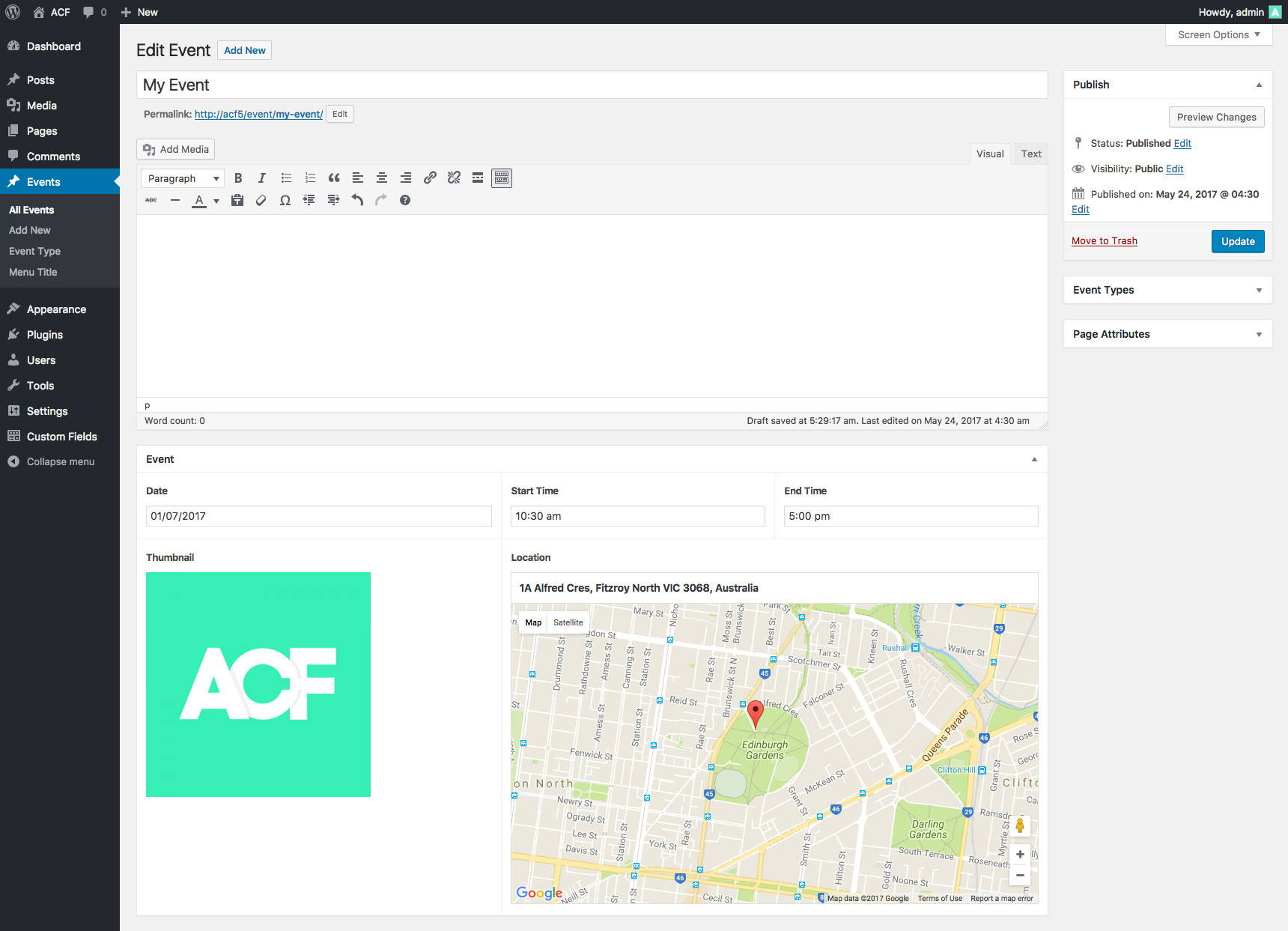Apply italic formatting
This screenshot has height=931, width=1288.
pyautogui.click(x=261, y=178)
